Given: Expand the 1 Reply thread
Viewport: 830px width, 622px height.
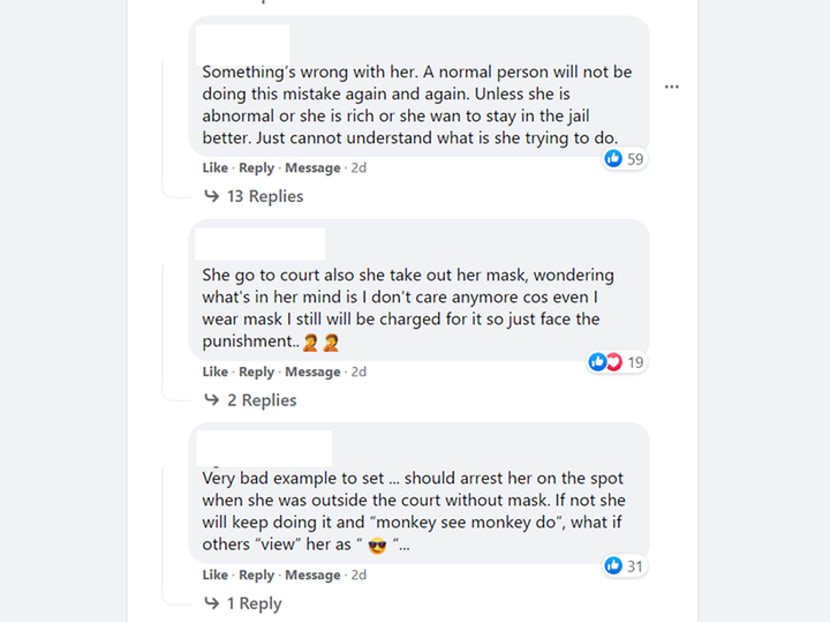Looking at the screenshot, I should click(254, 604).
